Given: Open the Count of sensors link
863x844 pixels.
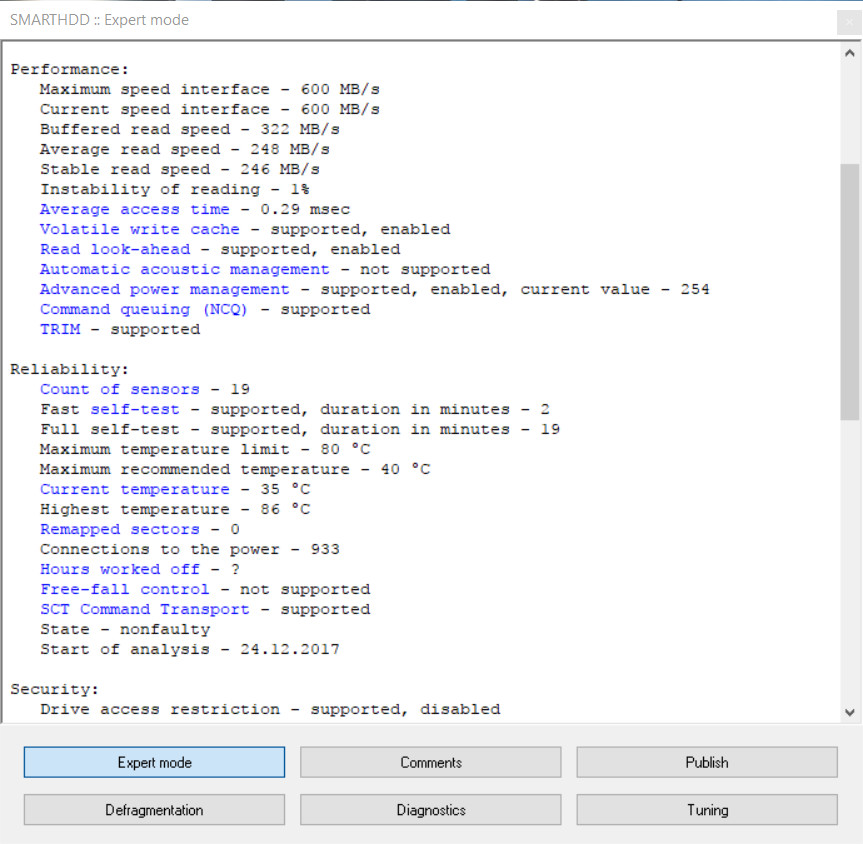Looking at the screenshot, I should pyautogui.click(x=119, y=389).
